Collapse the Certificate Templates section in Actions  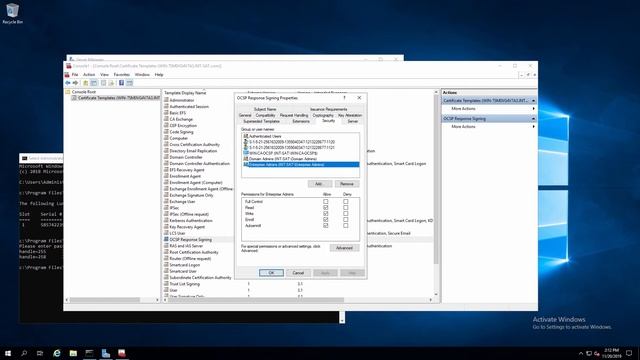tap(533, 100)
